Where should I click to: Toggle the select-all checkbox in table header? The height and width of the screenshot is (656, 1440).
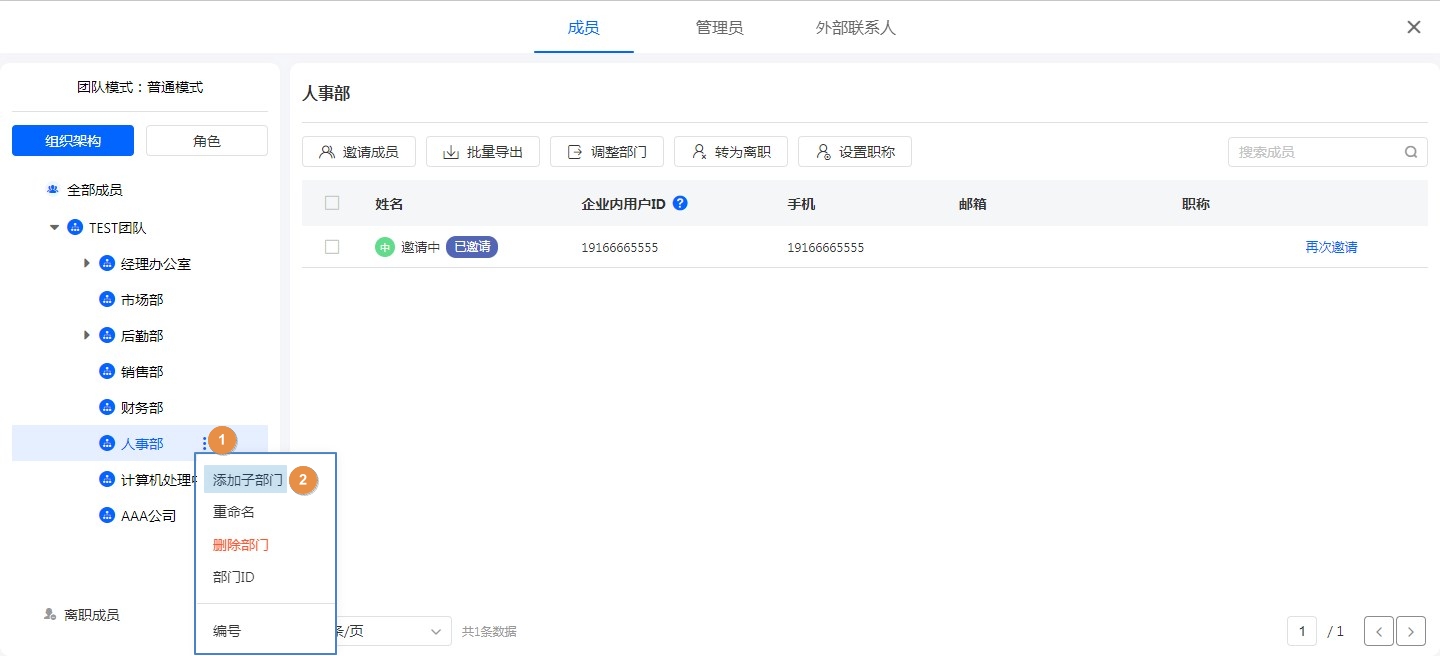point(332,203)
